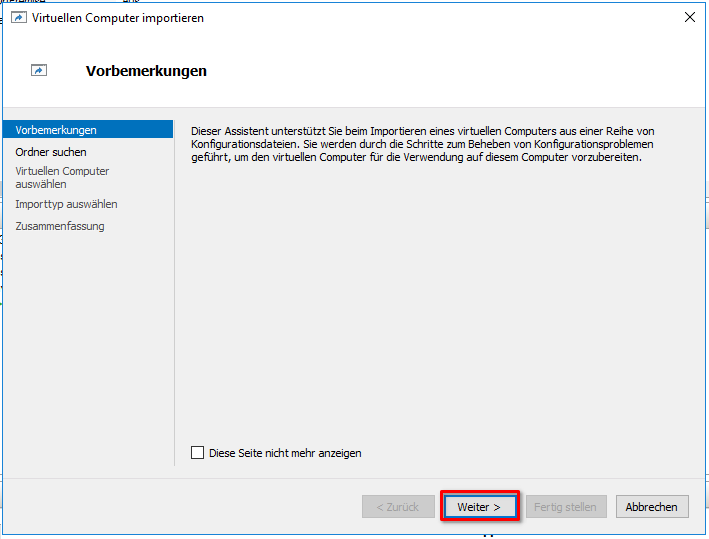709x539 pixels.
Task: Click the Abbrechen button
Action: (651, 507)
